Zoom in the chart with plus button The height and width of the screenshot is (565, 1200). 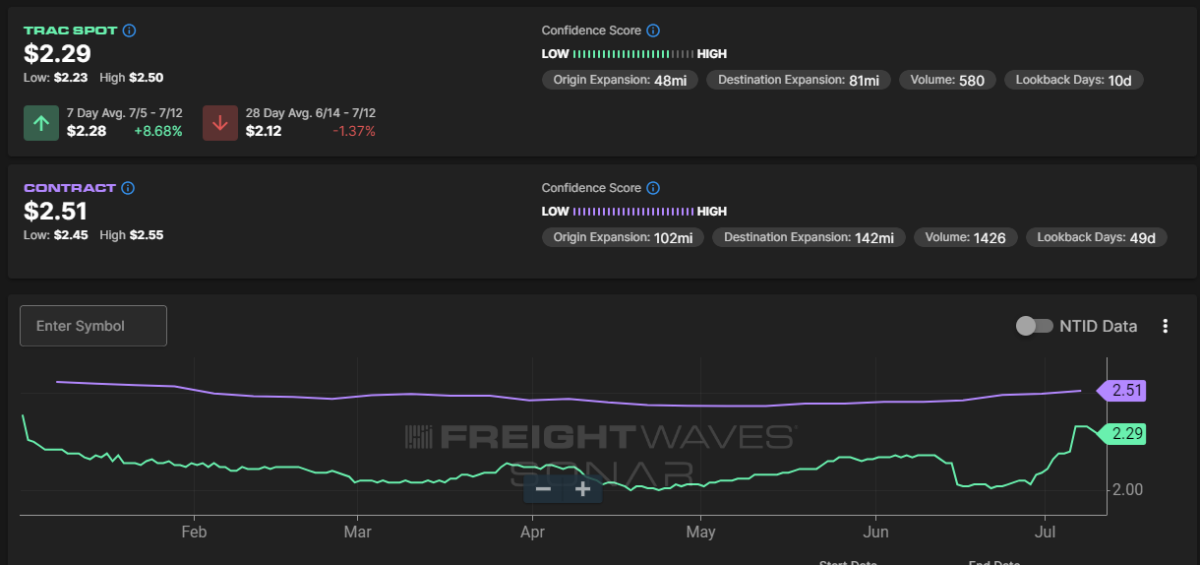582,489
